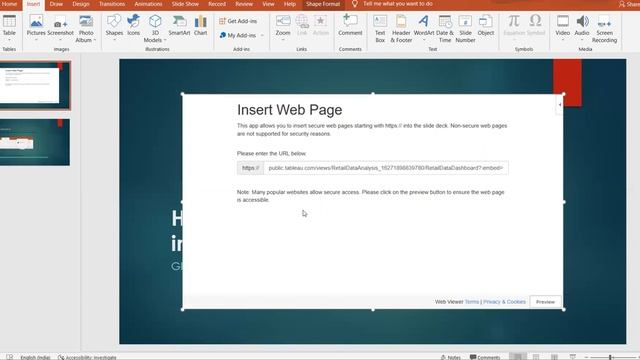The image size is (640, 360).
Task: Insert a SmartArt graphic
Action: pyautogui.click(x=179, y=25)
